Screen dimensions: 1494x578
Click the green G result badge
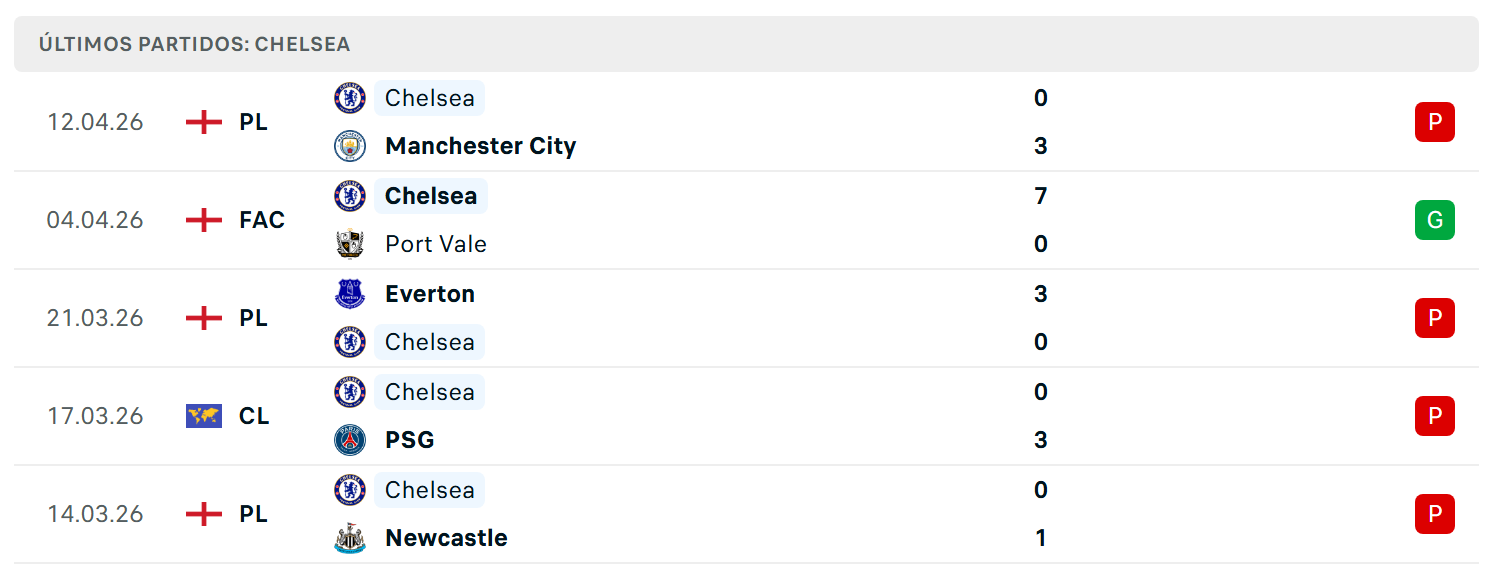click(1435, 220)
